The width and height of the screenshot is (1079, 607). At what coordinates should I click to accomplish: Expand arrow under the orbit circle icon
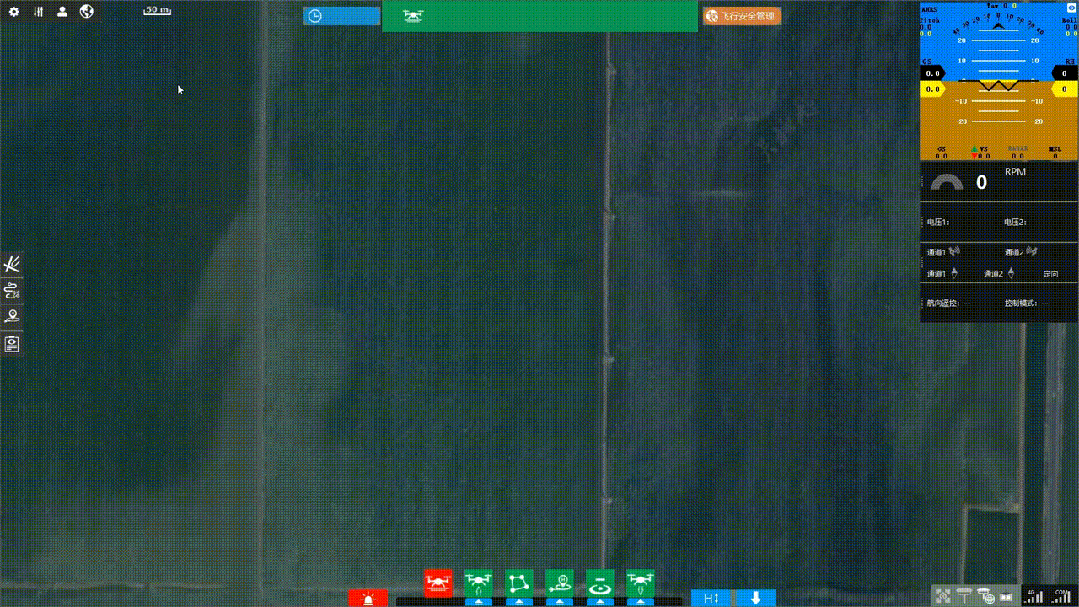coord(600,602)
